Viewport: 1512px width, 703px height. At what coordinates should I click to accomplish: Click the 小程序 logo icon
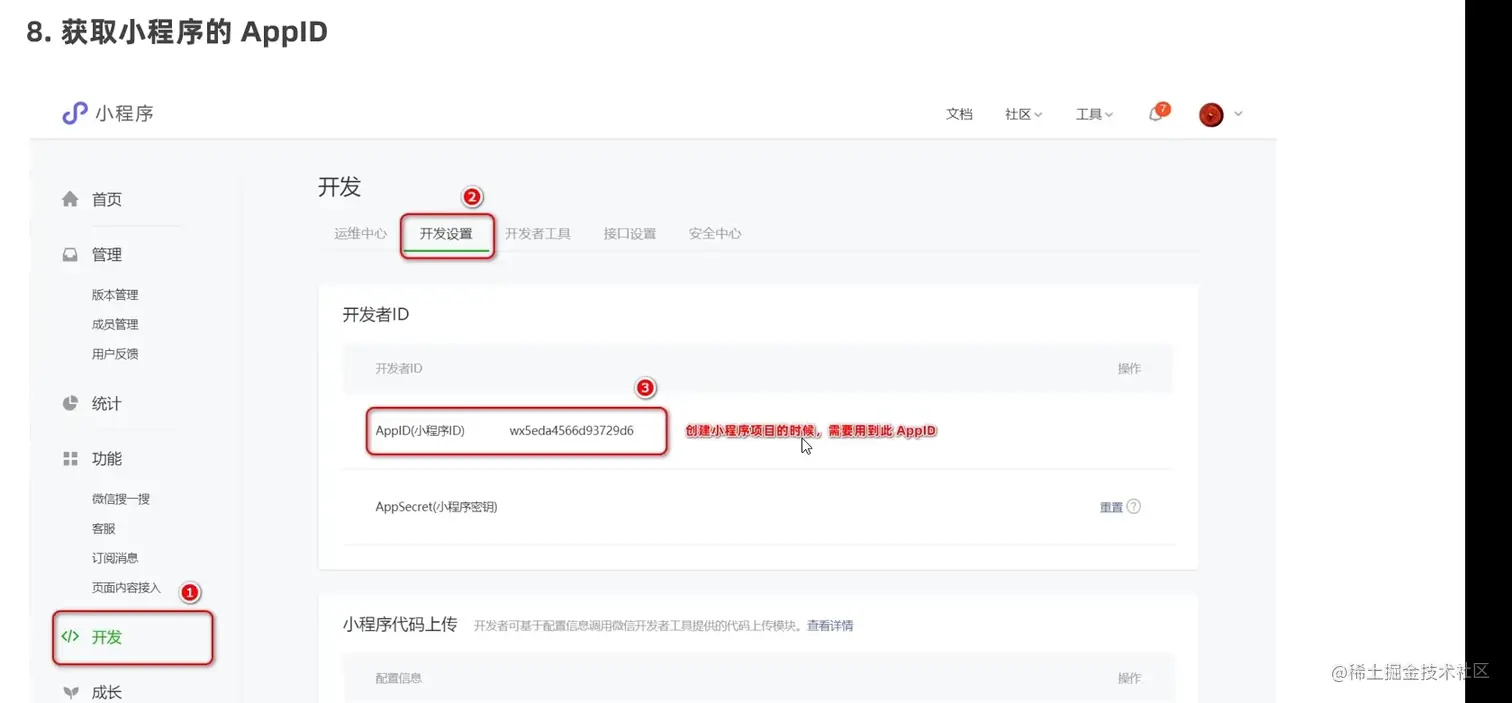pyautogui.click(x=74, y=113)
